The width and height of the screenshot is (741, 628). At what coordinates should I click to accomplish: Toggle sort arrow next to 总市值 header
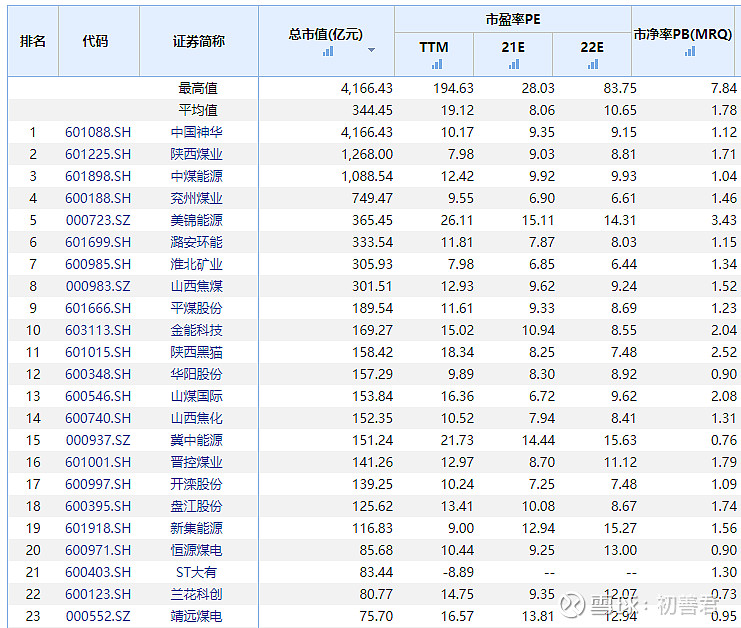coord(371,50)
